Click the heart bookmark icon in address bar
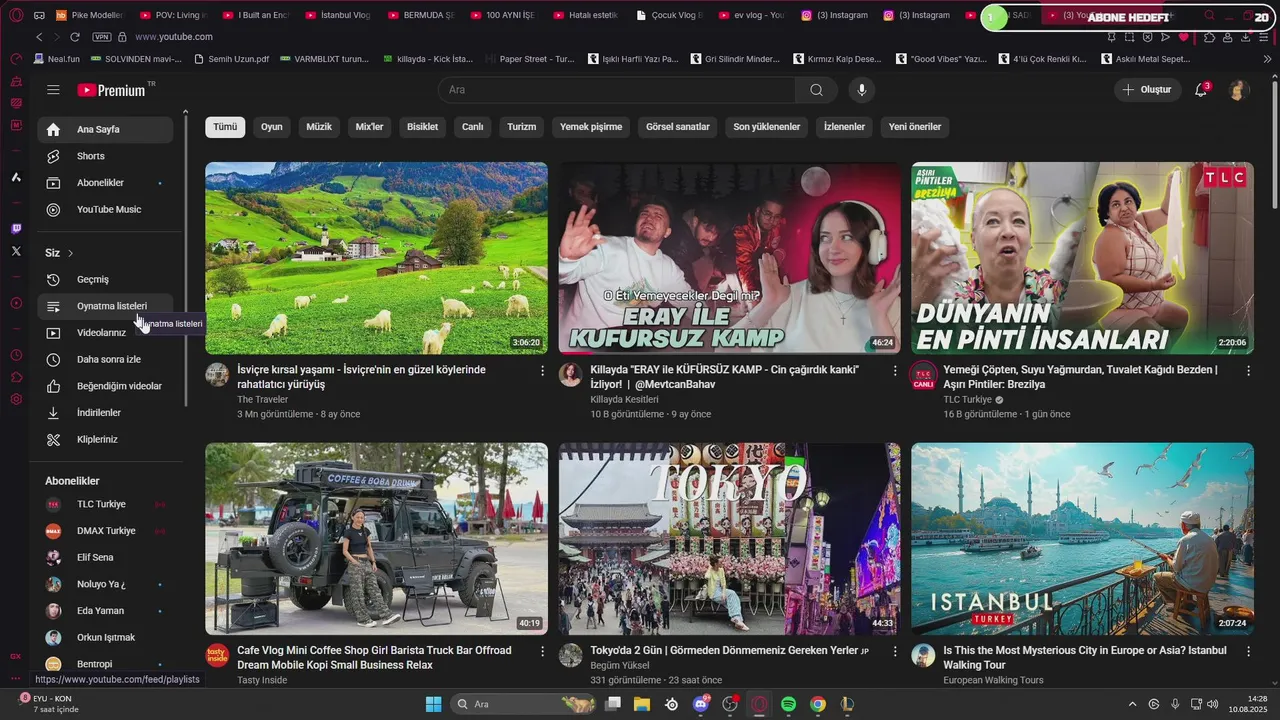This screenshot has height=720, width=1280. pos(1183,37)
